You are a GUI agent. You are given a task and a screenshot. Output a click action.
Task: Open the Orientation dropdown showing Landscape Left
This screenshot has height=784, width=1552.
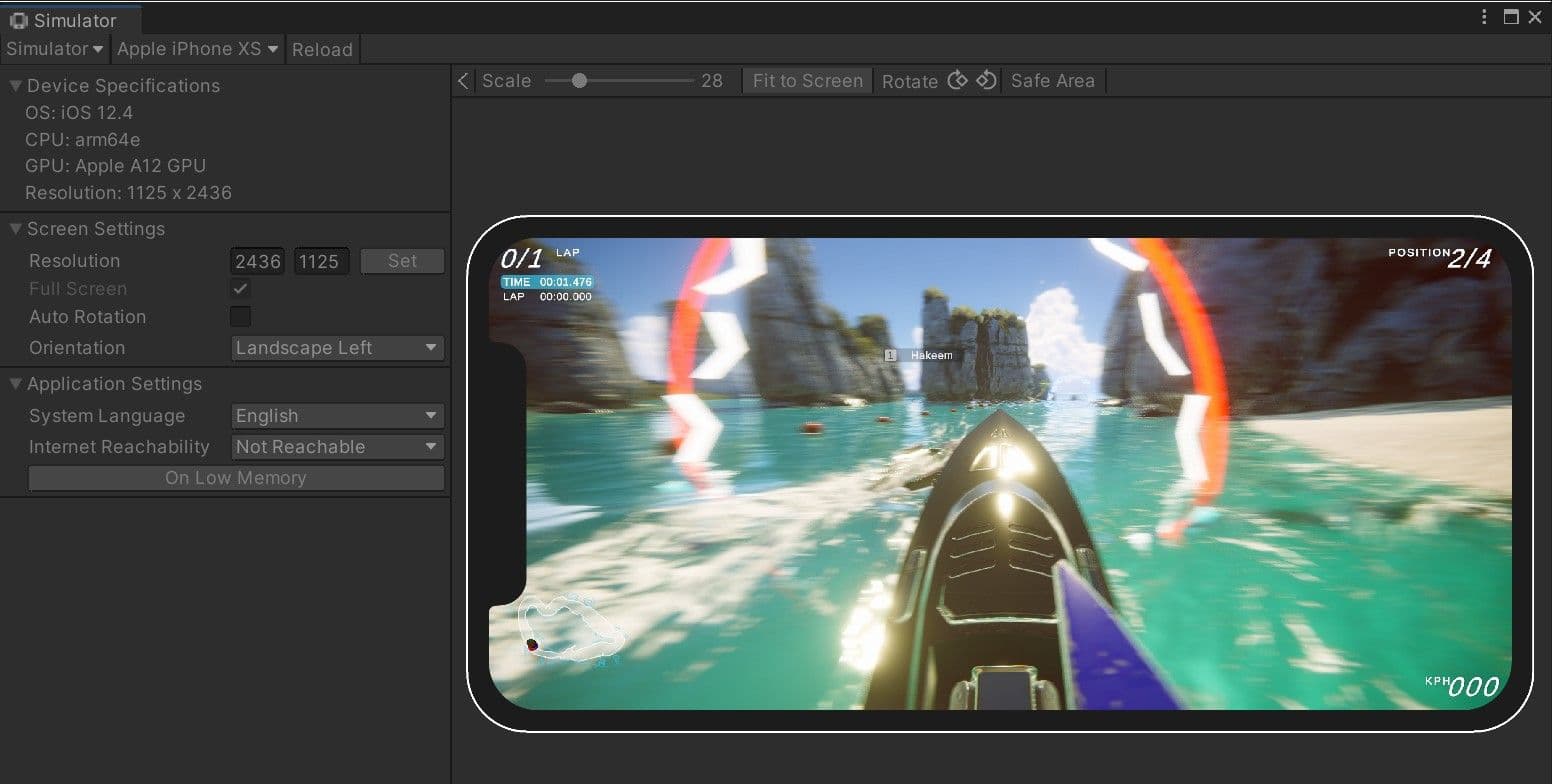[x=336, y=348]
